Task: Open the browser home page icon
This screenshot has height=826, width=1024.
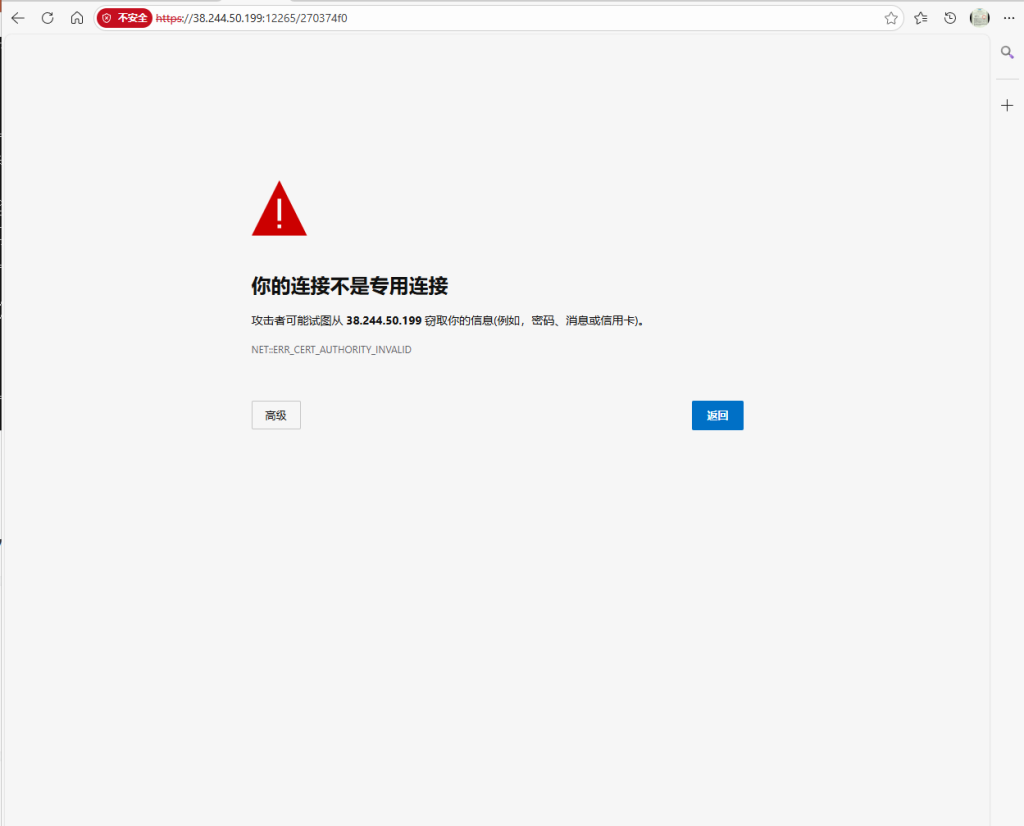Action: (77, 18)
